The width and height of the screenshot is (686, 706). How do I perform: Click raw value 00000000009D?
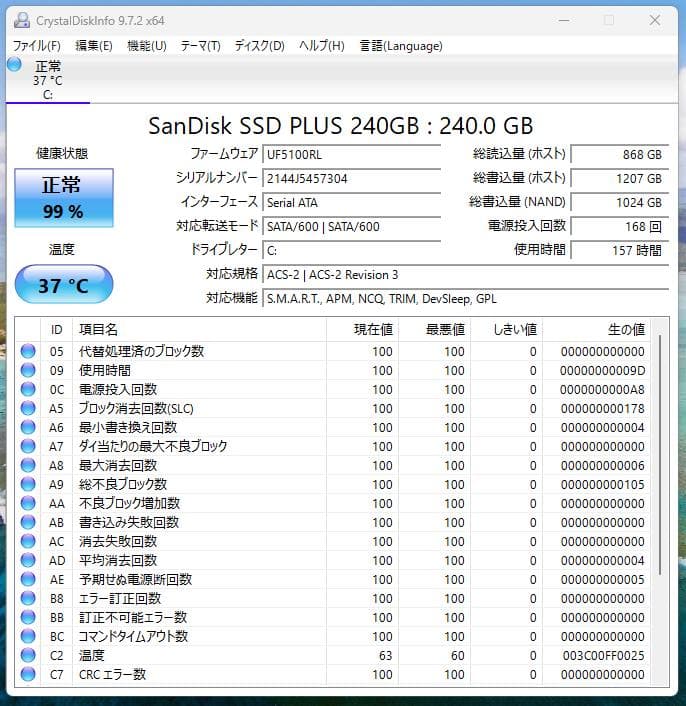602,371
